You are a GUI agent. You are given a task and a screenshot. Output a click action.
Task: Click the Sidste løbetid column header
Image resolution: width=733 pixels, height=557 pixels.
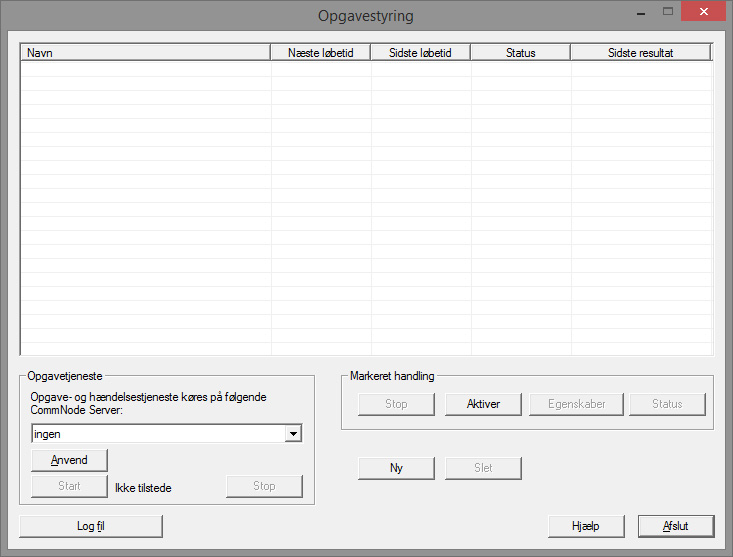(x=421, y=53)
